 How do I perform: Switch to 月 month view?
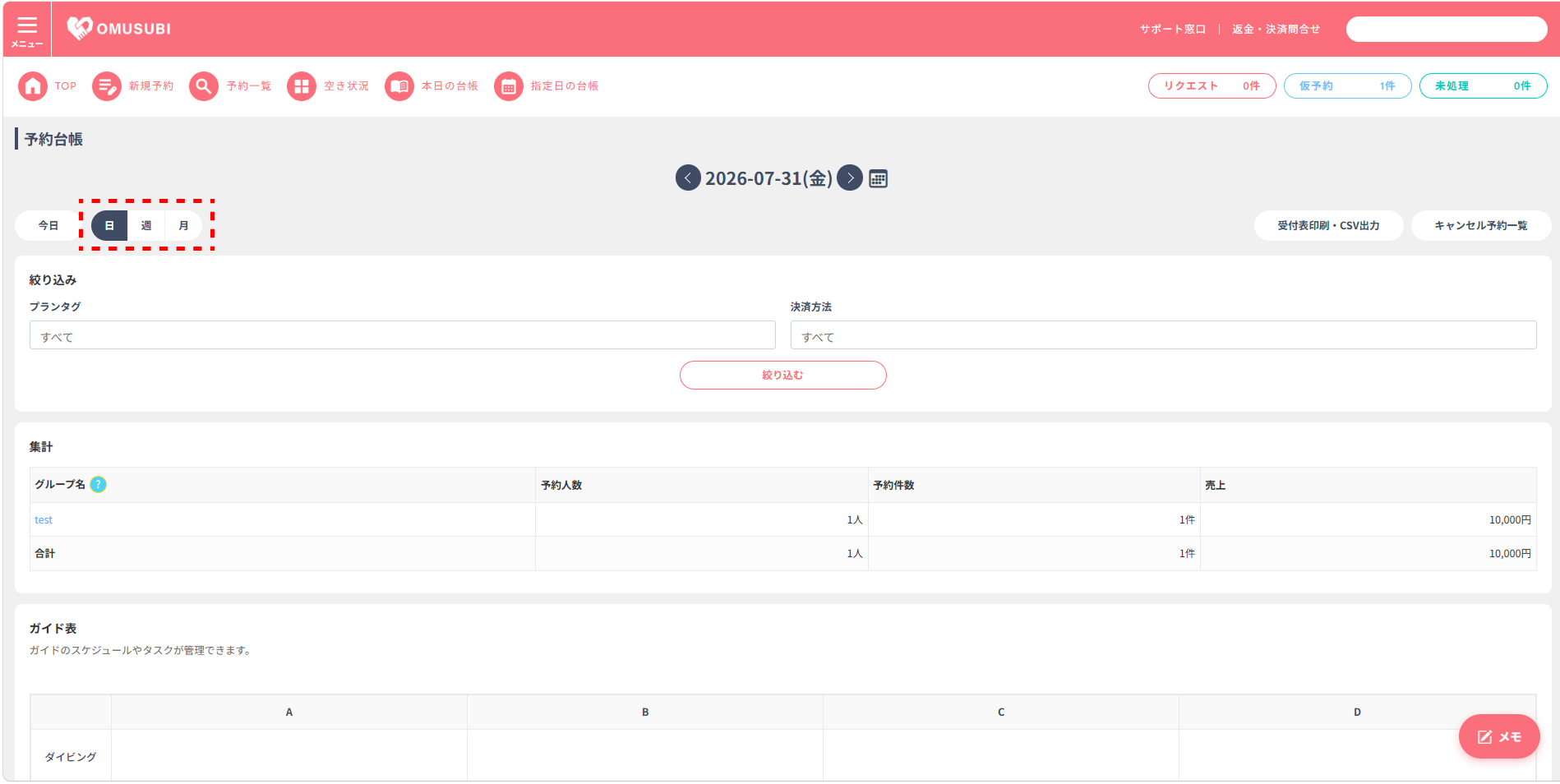click(x=183, y=225)
